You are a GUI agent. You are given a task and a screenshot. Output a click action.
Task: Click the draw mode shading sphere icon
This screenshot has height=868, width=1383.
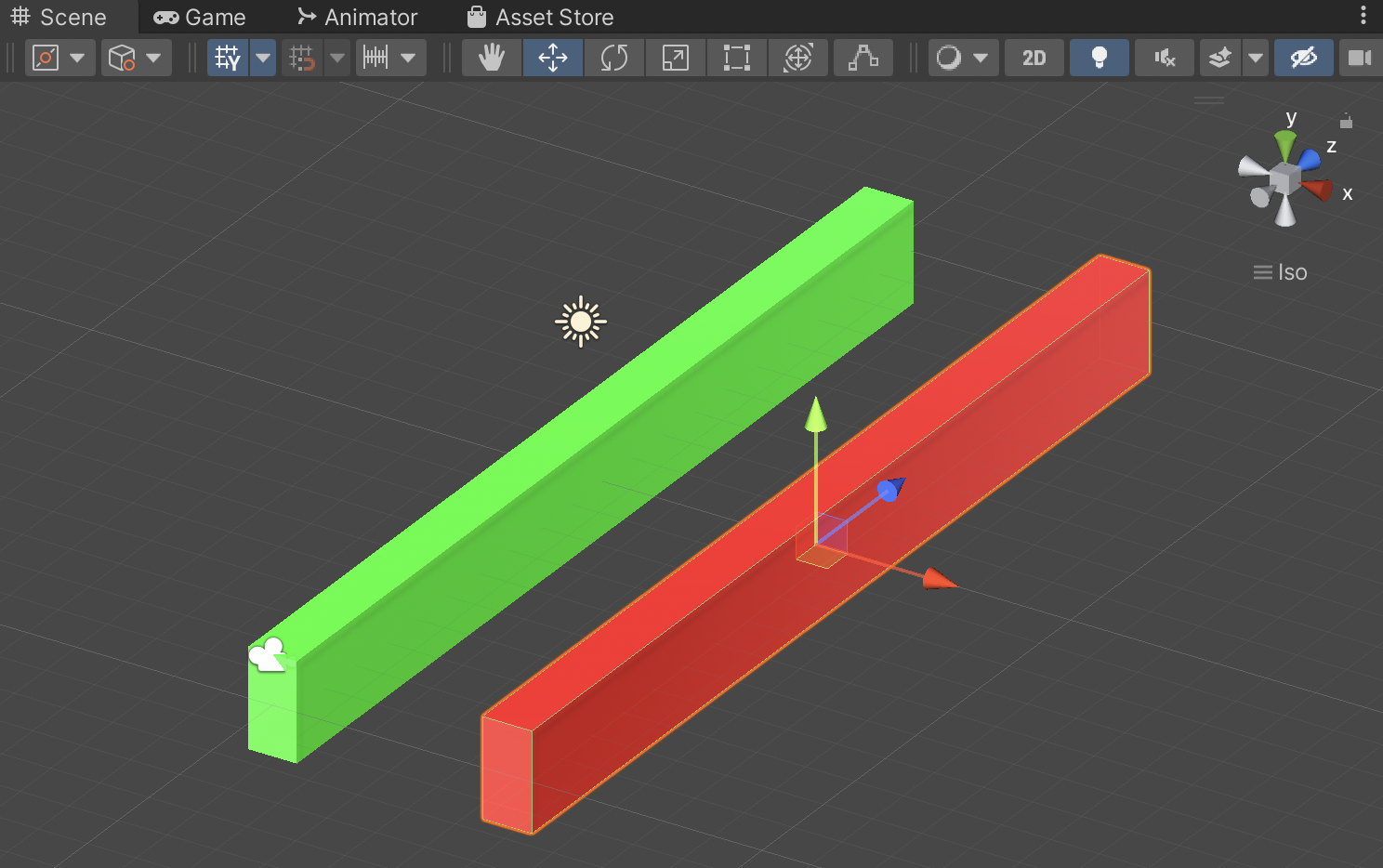[949, 58]
